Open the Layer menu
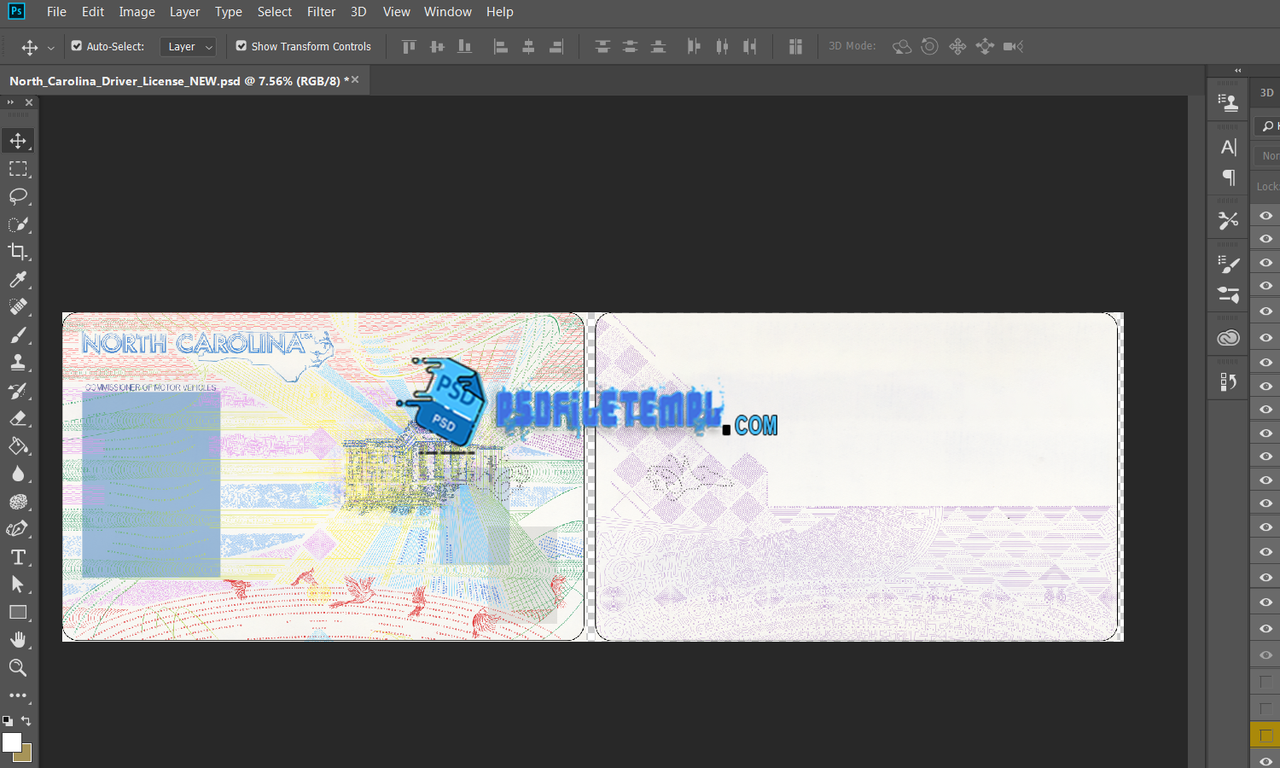The image size is (1280, 768). pyautogui.click(x=185, y=12)
